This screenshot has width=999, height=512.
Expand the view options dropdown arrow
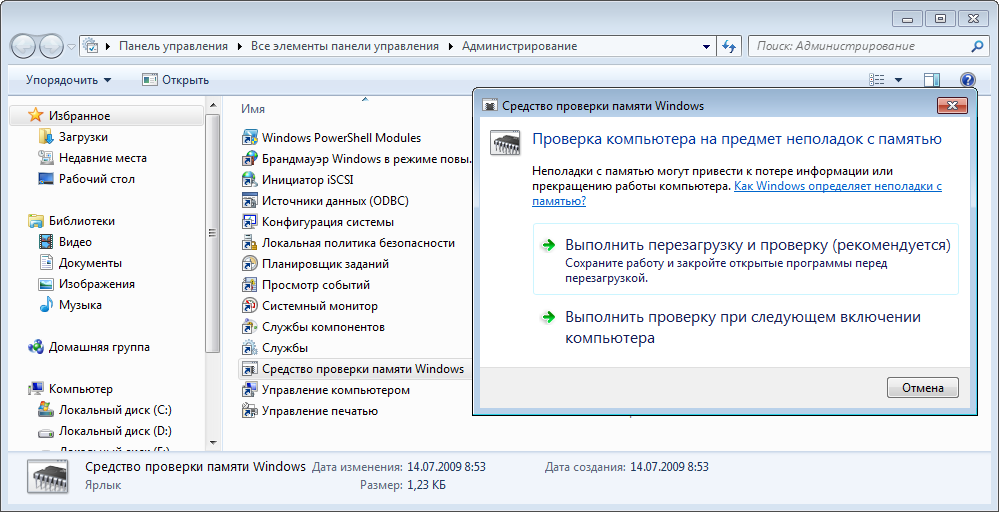coord(898,80)
